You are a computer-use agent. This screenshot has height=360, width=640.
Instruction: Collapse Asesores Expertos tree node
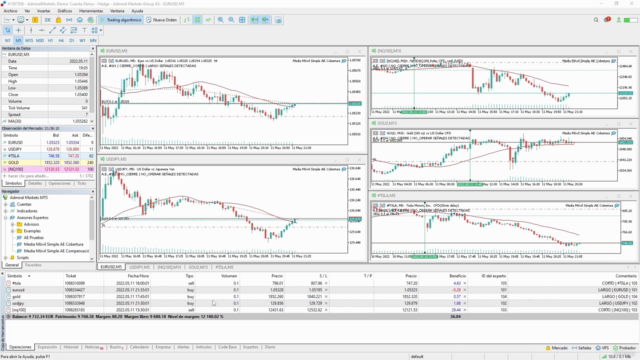[6, 218]
